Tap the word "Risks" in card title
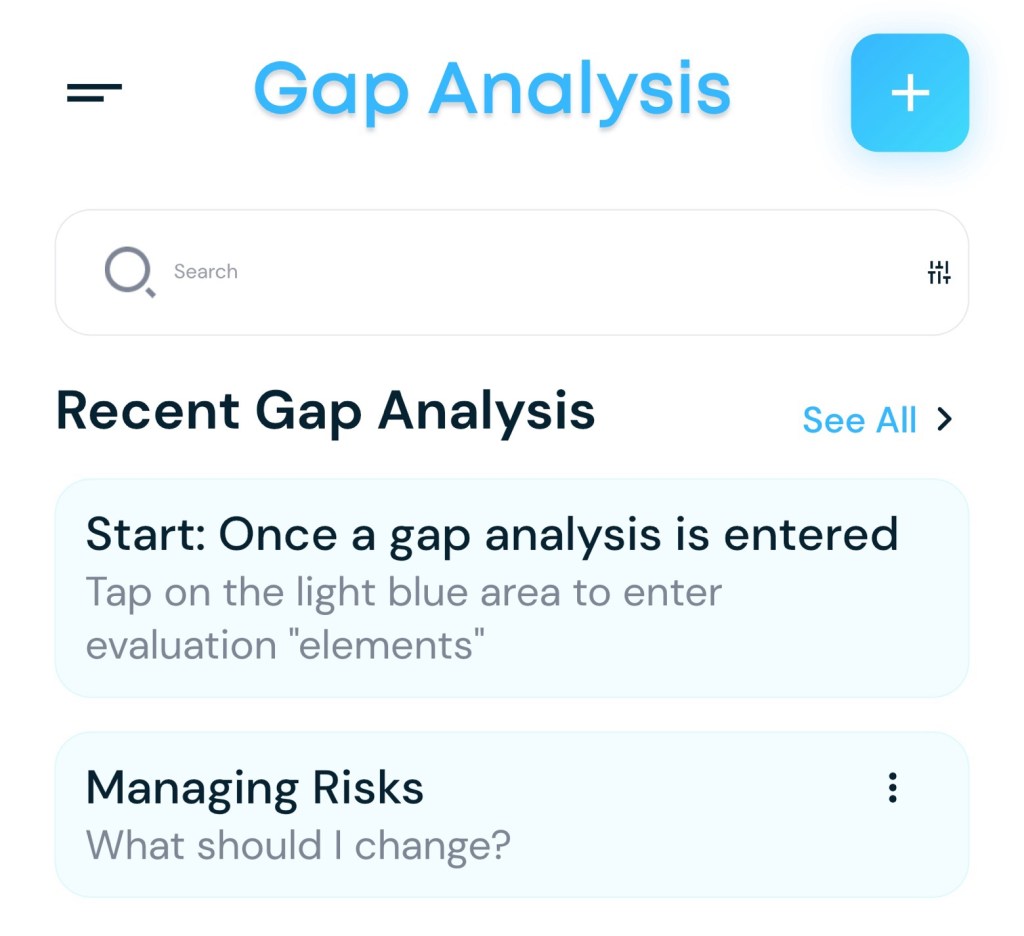1024x936 pixels. [368, 788]
